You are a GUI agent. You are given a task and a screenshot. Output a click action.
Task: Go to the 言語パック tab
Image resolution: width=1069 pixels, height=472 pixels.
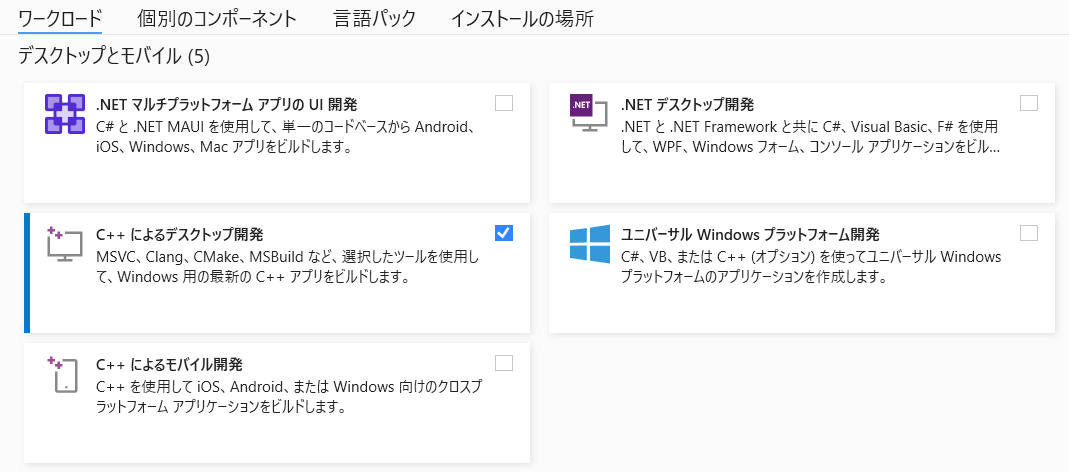(374, 18)
